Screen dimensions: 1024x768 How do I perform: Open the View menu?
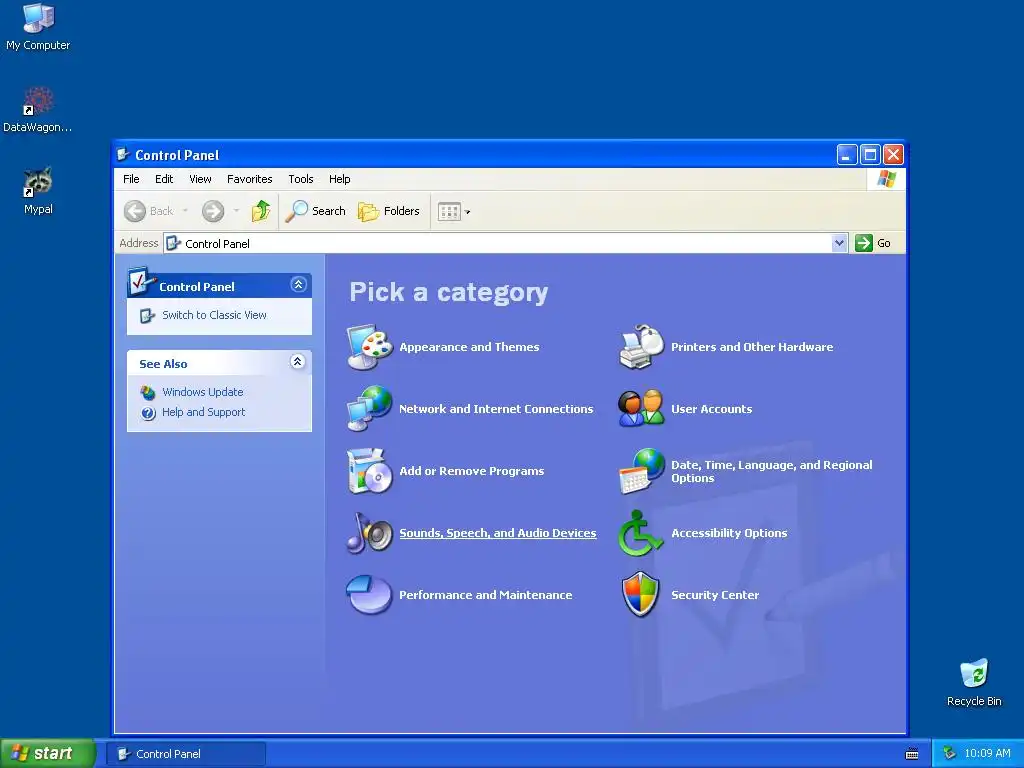click(x=200, y=179)
